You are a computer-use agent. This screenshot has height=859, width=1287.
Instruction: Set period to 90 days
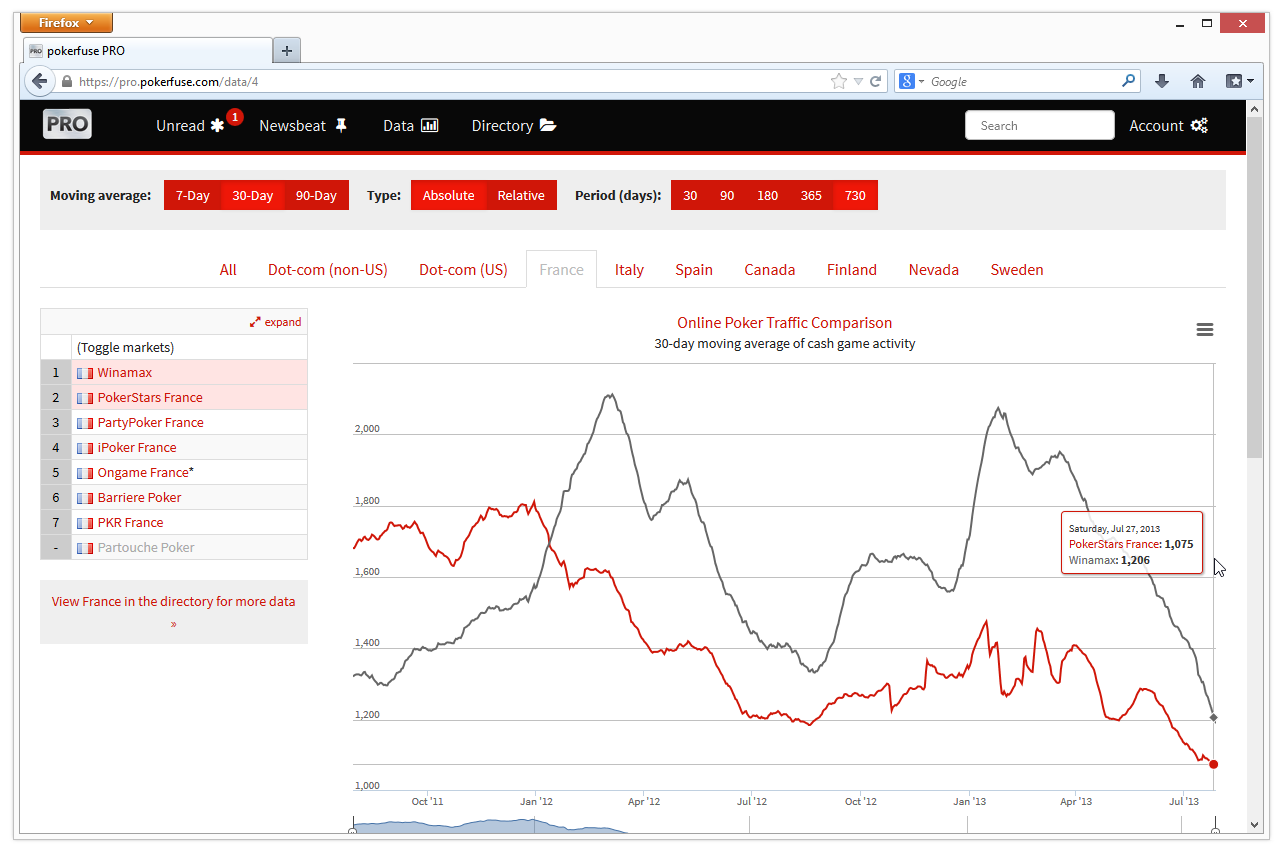tap(727, 195)
